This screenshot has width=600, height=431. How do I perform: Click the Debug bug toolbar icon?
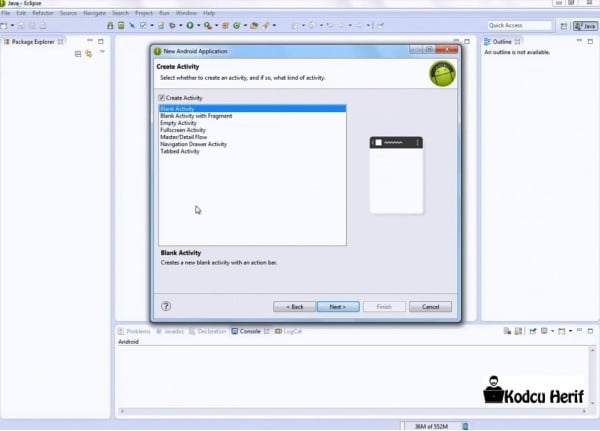(173, 25)
